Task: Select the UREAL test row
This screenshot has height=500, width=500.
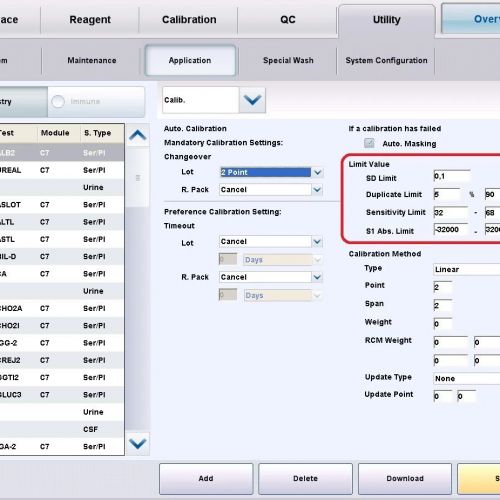Action: [x=62, y=170]
